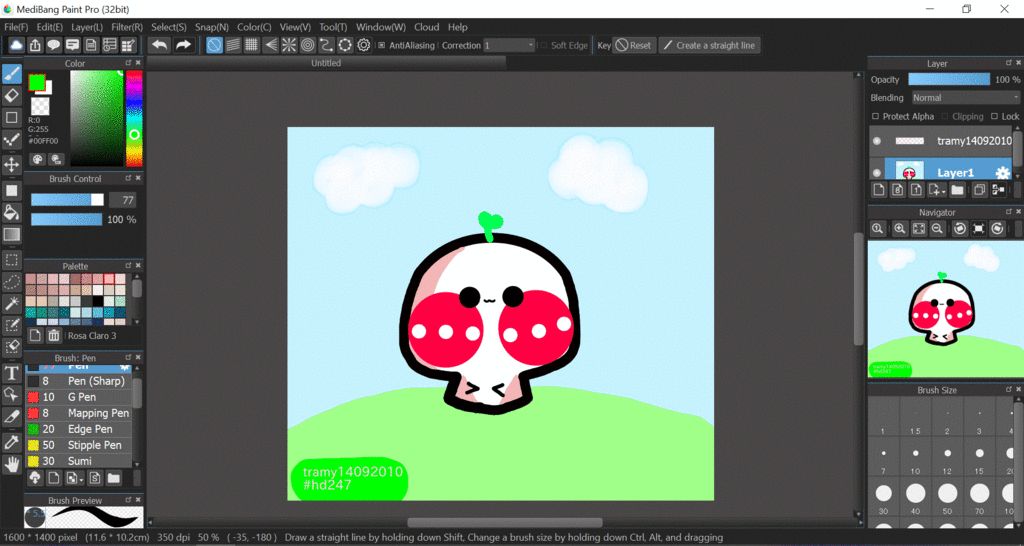Turn off snap in the toolbar
Viewport: 1024px width, 546px height.
[214, 45]
